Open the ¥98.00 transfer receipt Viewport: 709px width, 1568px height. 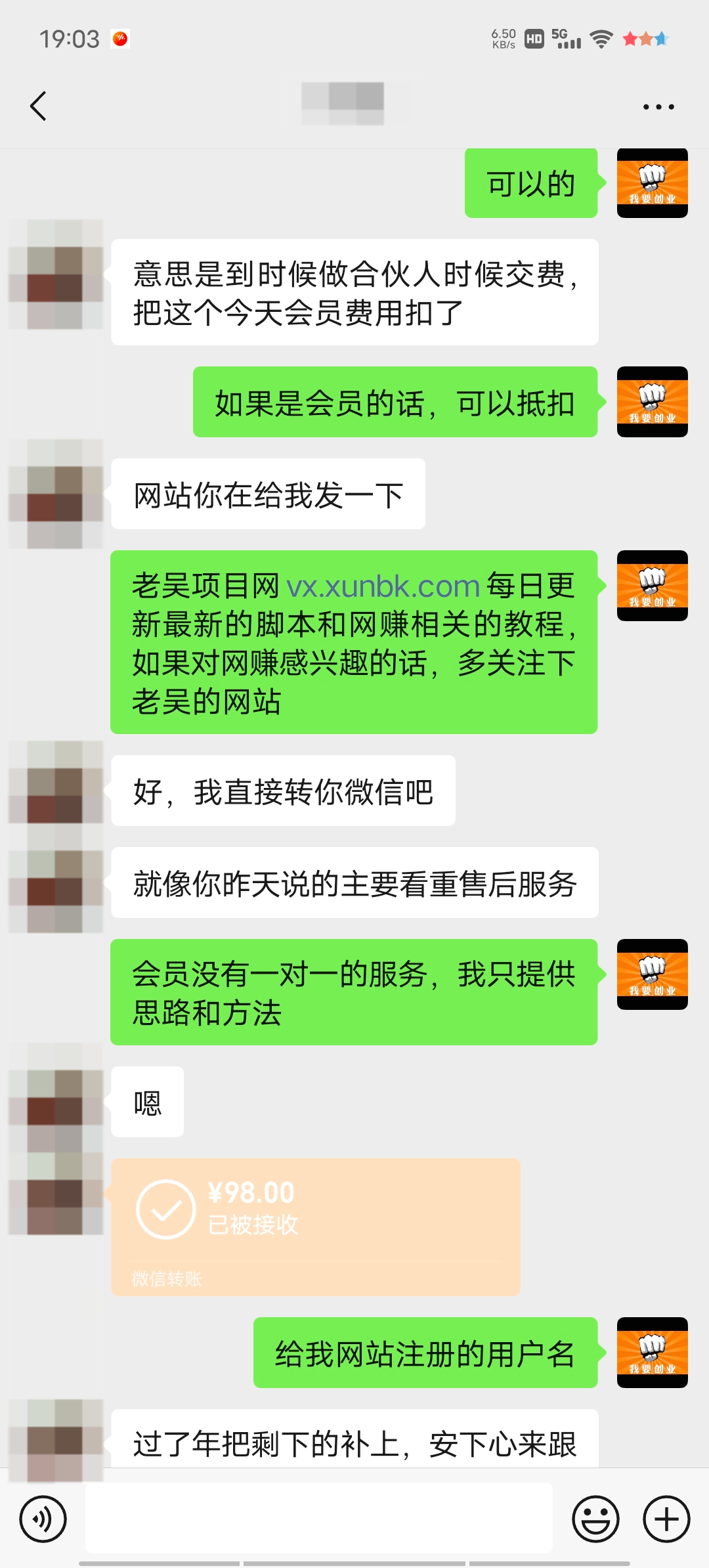pyautogui.click(x=316, y=1227)
